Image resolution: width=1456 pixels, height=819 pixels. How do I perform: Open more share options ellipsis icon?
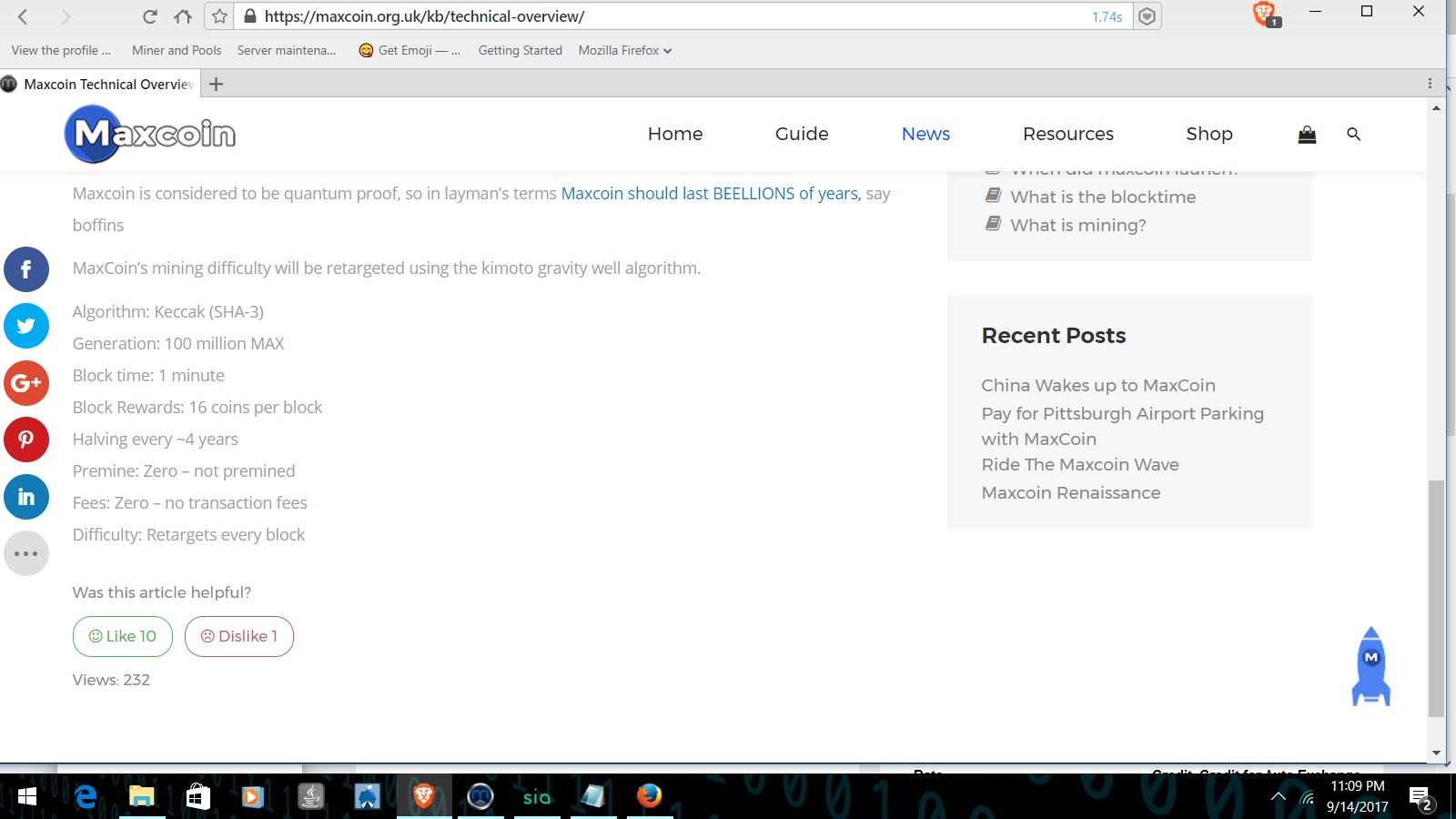(x=26, y=553)
